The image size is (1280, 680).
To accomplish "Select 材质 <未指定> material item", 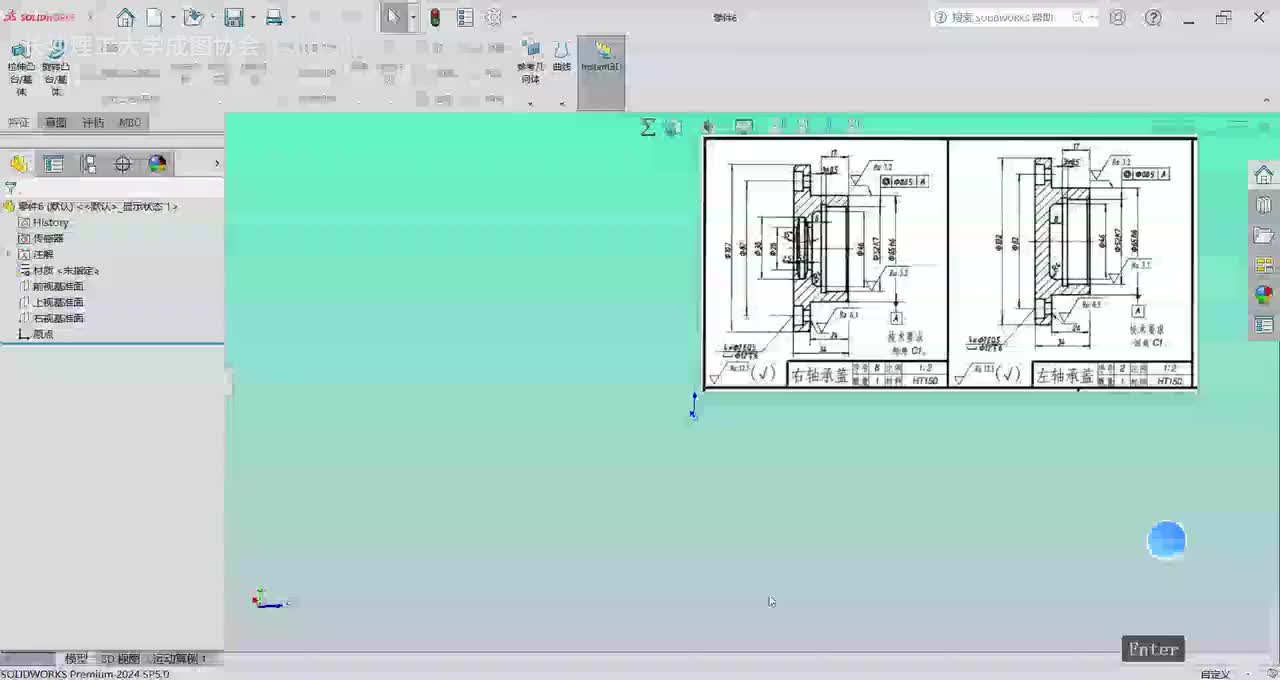I will coord(59,270).
